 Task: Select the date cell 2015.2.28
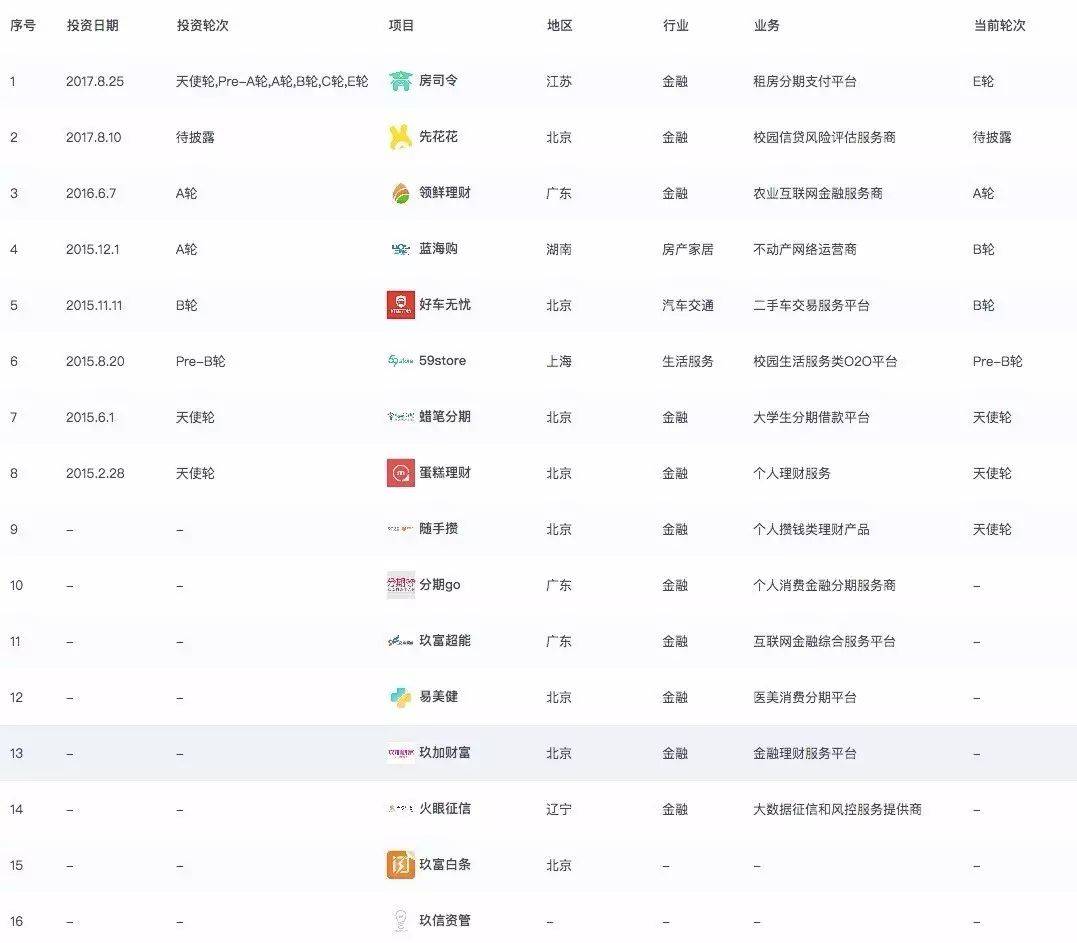95,473
